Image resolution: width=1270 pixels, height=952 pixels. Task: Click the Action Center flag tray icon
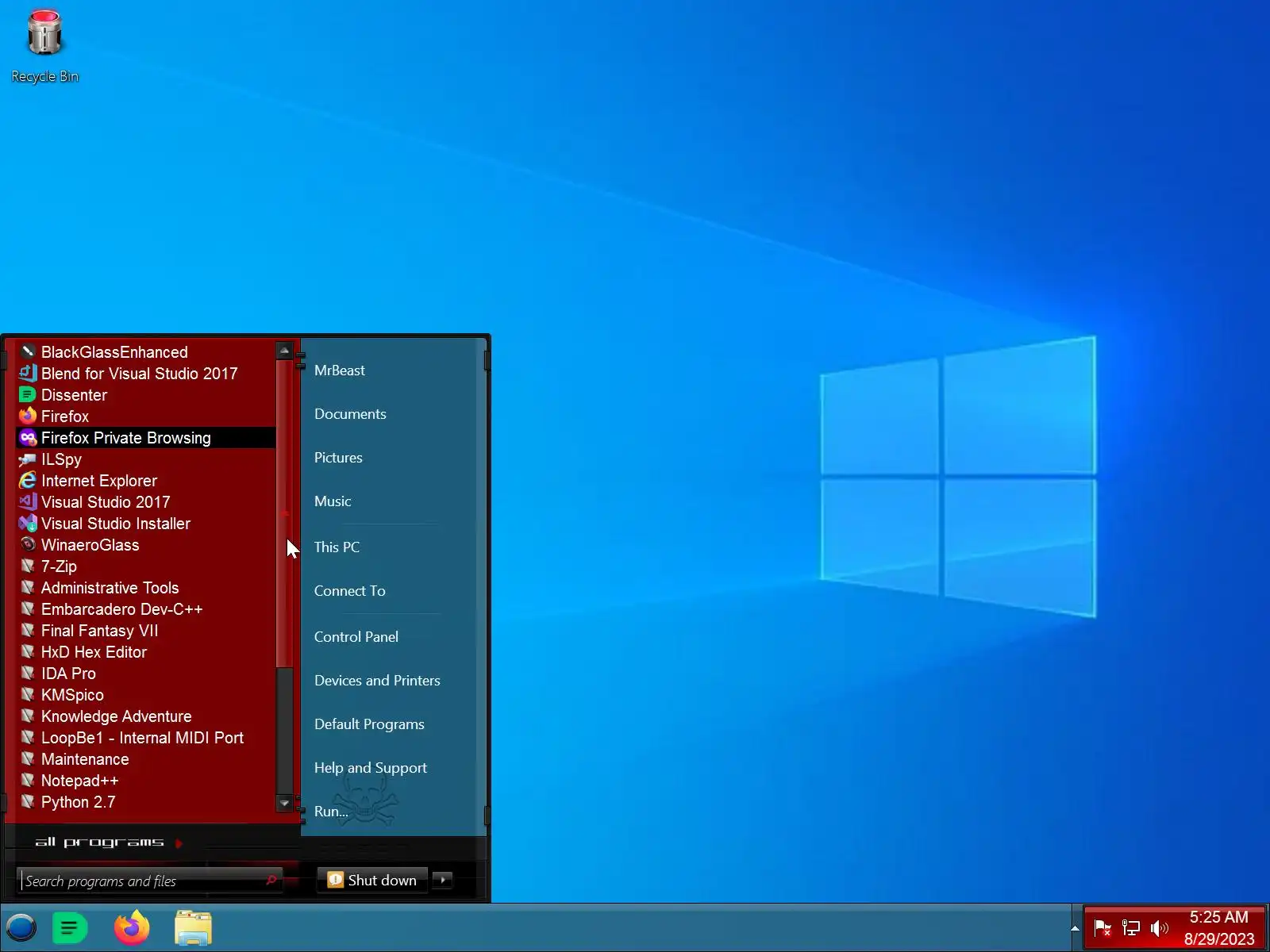1102,927
